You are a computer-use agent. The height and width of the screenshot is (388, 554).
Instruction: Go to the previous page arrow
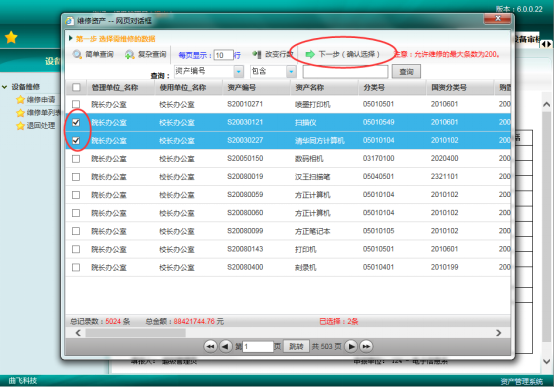coord(225,347)
